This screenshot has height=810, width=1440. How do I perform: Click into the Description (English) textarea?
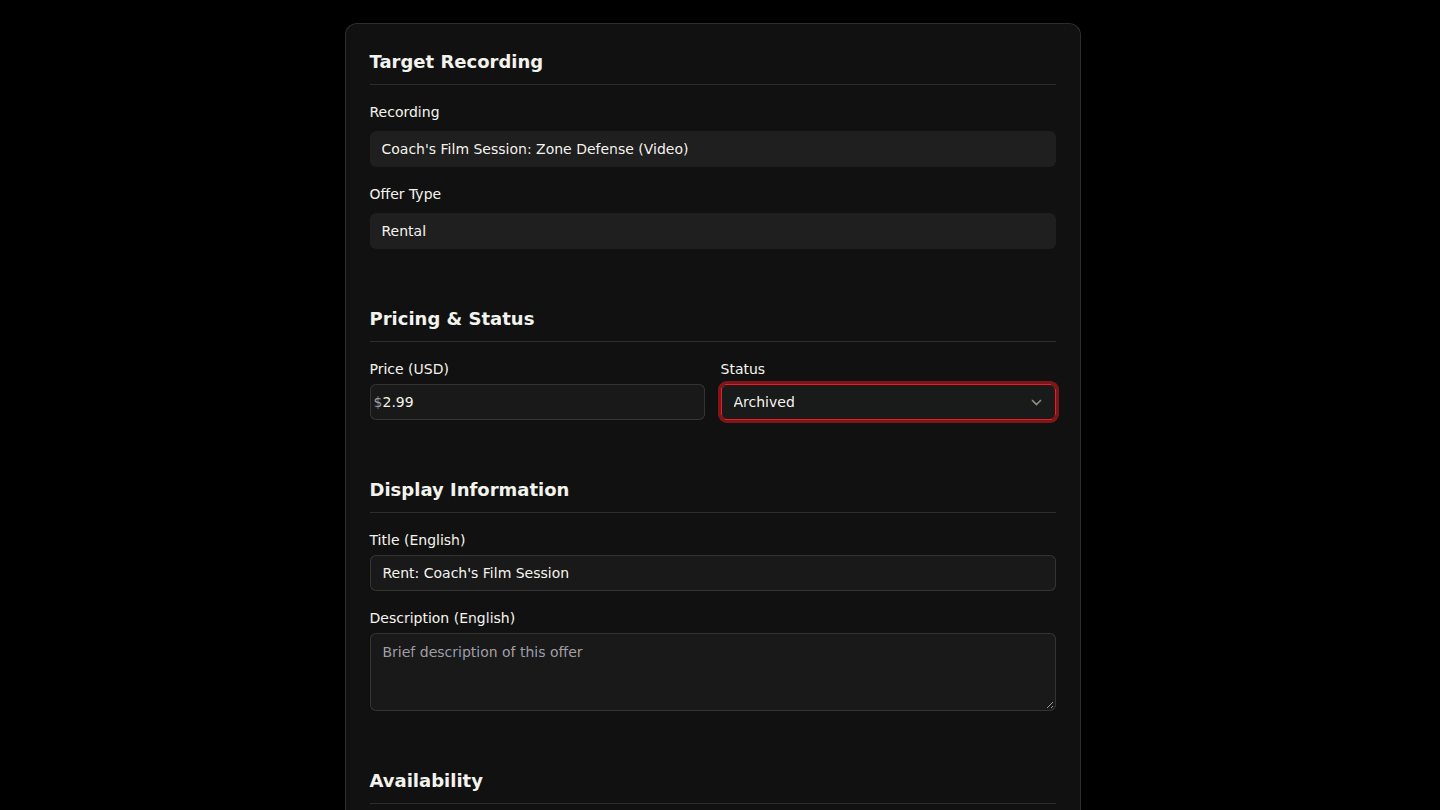pos(712,672)
